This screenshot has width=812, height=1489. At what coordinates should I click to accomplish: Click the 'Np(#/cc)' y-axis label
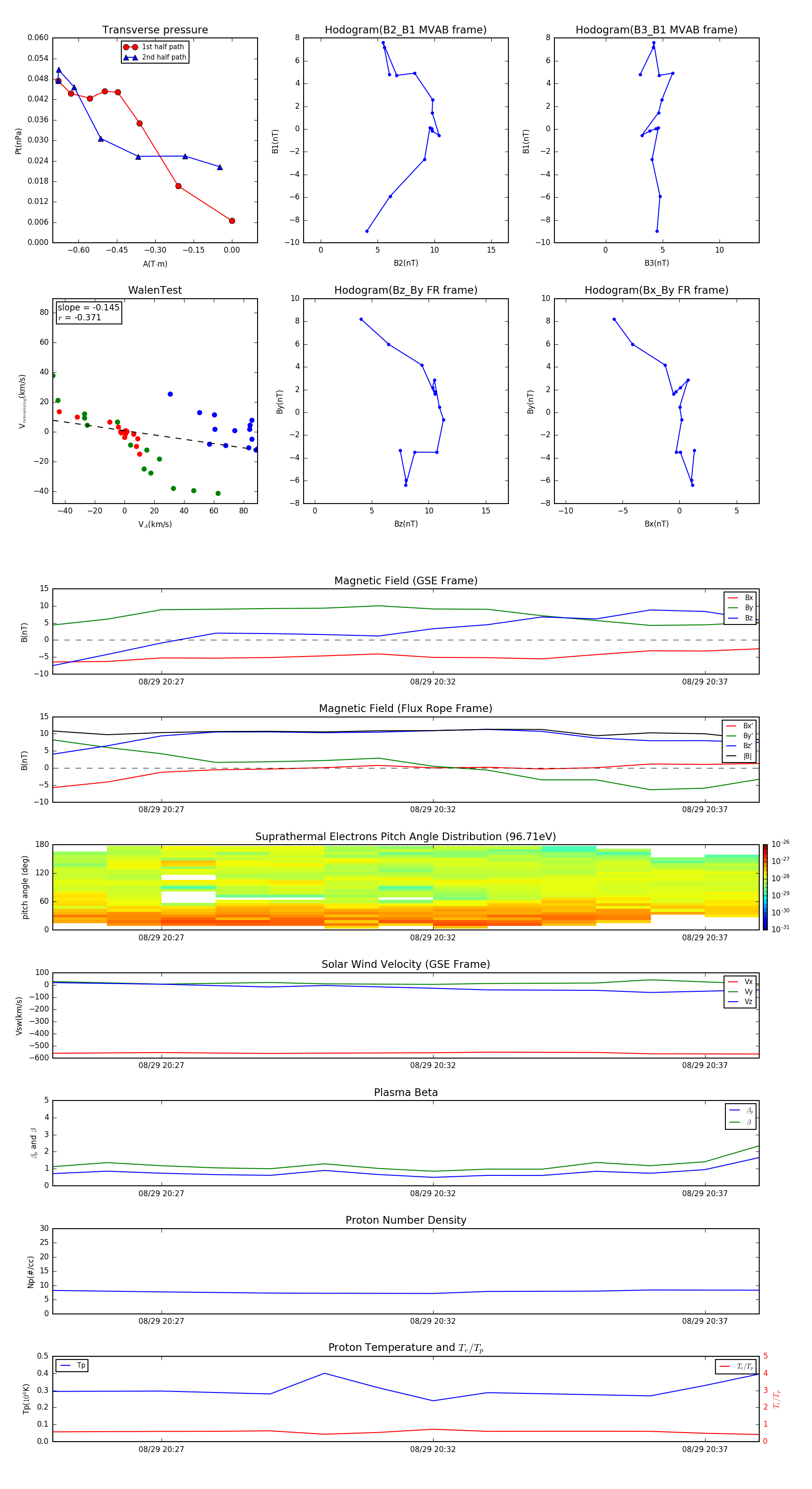pos(31,1271)
